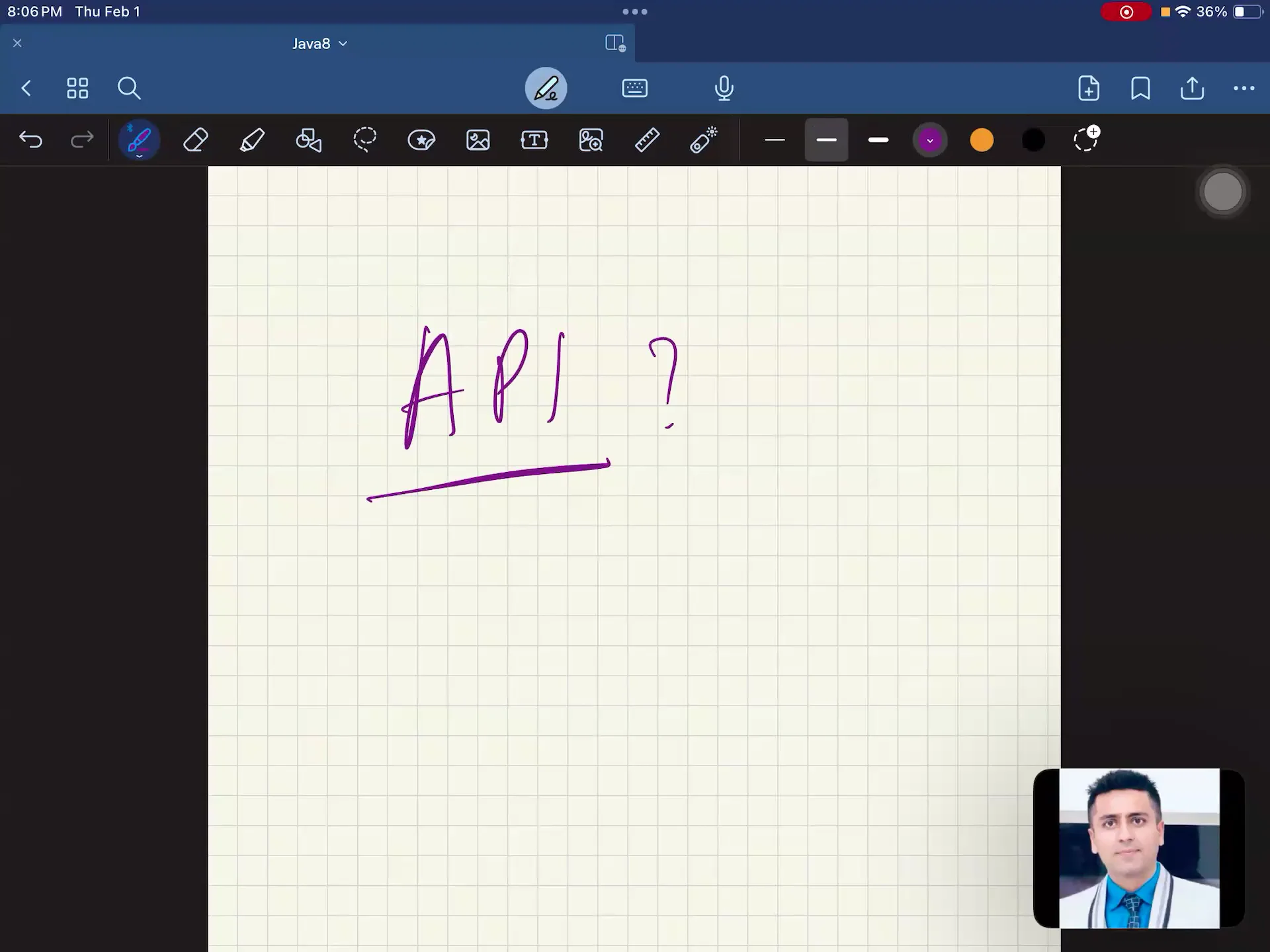Switch to keyboard typing mode

coord(635,88)
